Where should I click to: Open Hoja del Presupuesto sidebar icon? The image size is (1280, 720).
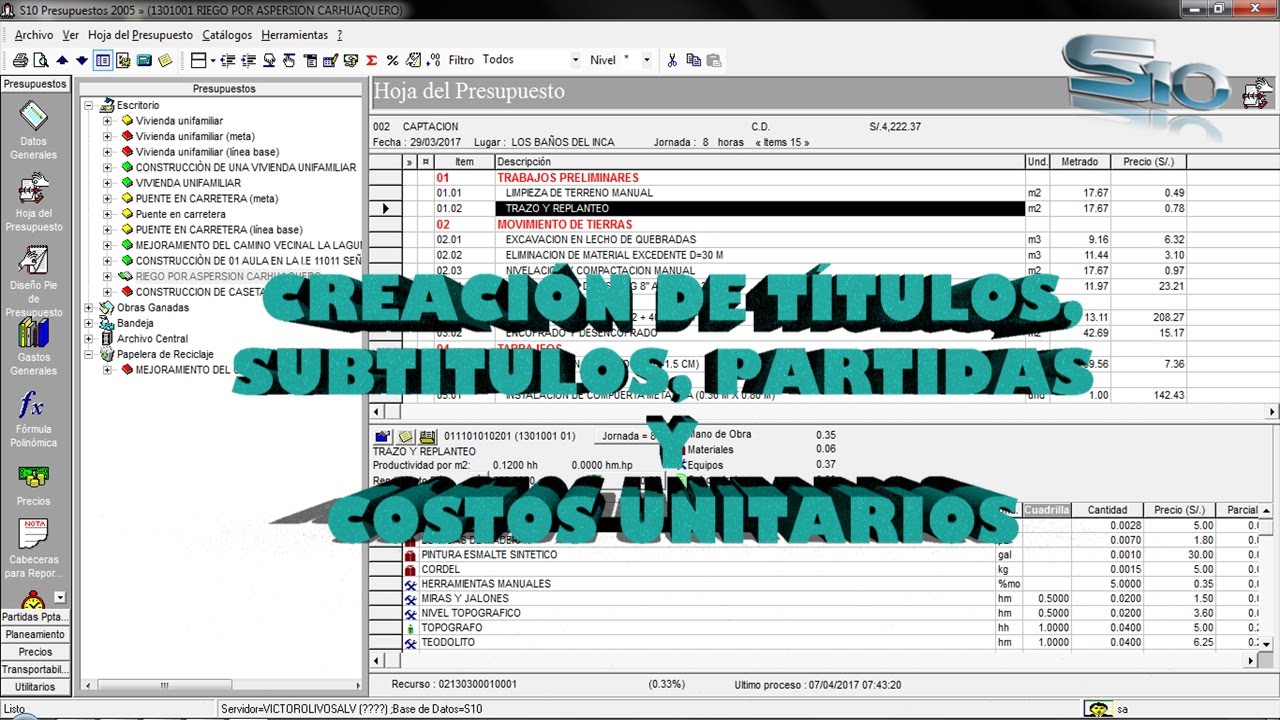[x=33, y=203]
